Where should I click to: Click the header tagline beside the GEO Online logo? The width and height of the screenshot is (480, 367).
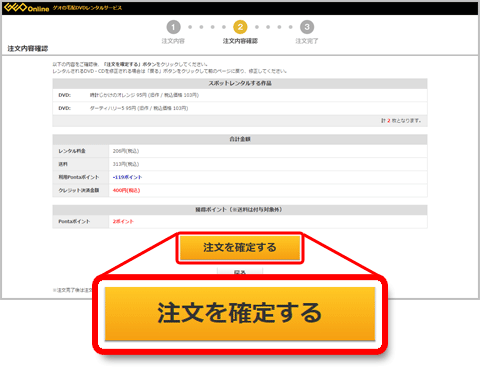[x=87, y=8]
